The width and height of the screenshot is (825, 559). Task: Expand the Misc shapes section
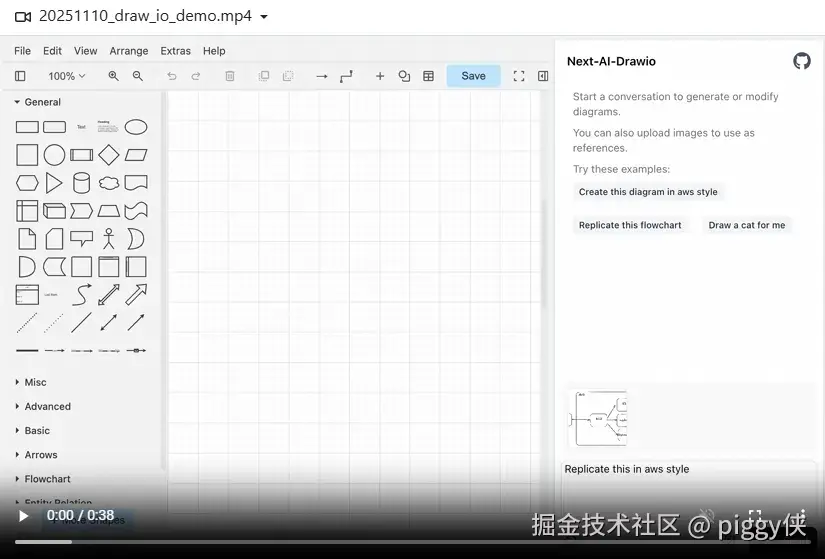[x=31, y=382]
